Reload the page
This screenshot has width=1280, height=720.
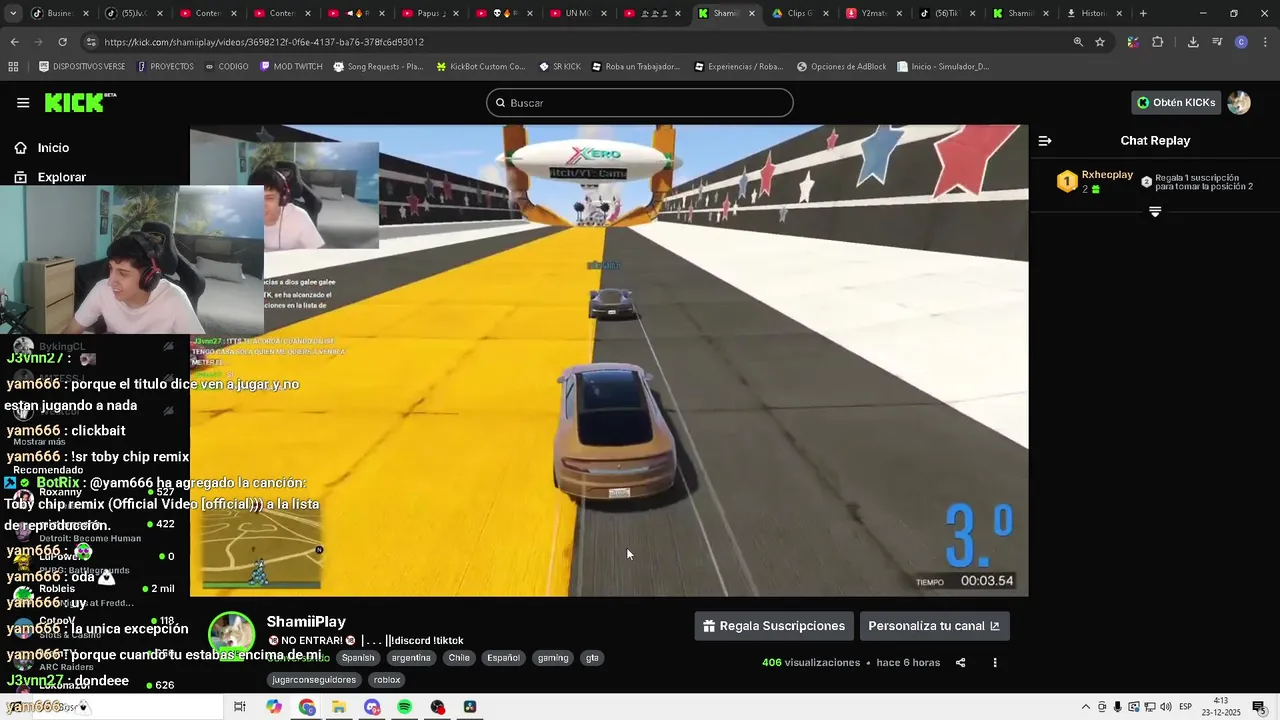click(x=62, y=42)
